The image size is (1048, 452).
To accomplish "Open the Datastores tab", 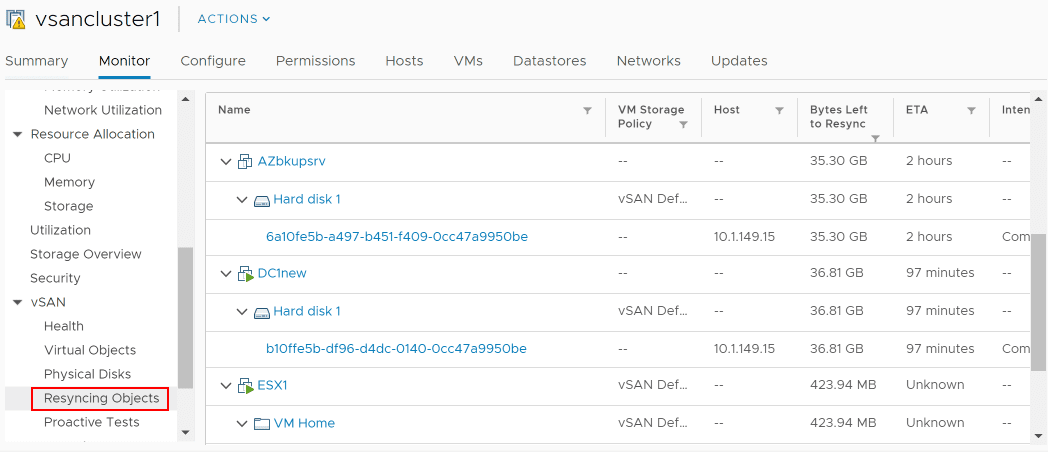I will [x=549, y=61].
